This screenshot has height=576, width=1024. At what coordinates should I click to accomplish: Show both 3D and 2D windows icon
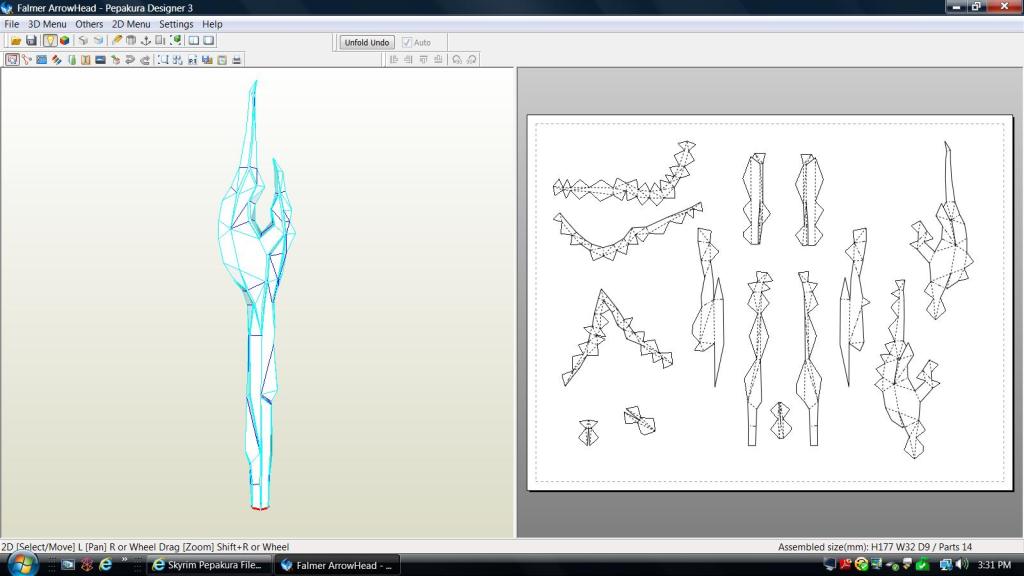click(194, 40)
